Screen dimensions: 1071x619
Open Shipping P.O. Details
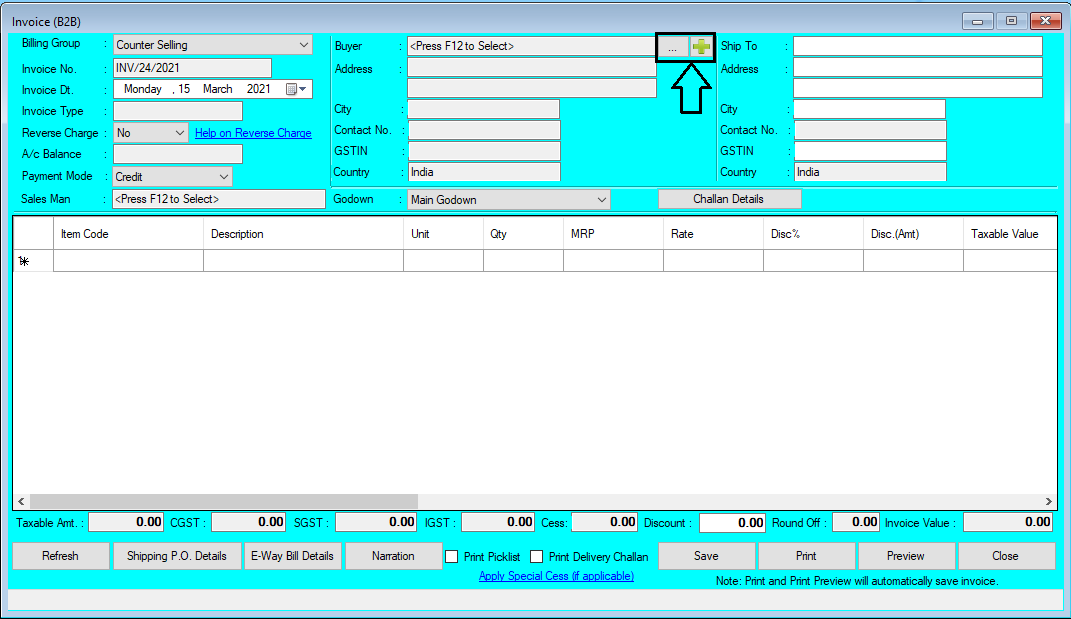[177, 556]
